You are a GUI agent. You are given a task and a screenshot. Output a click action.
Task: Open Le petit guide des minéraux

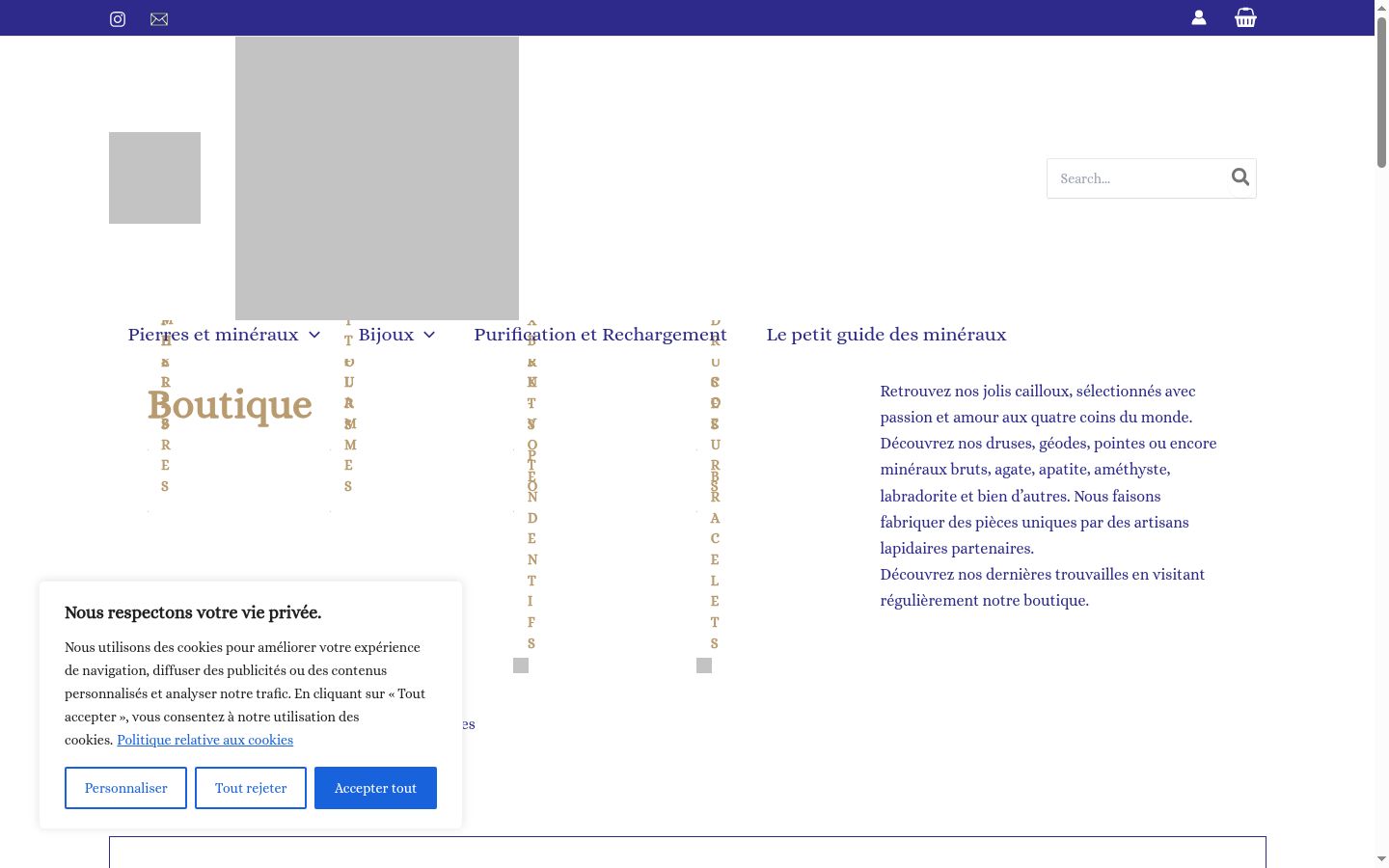point(886,335)
